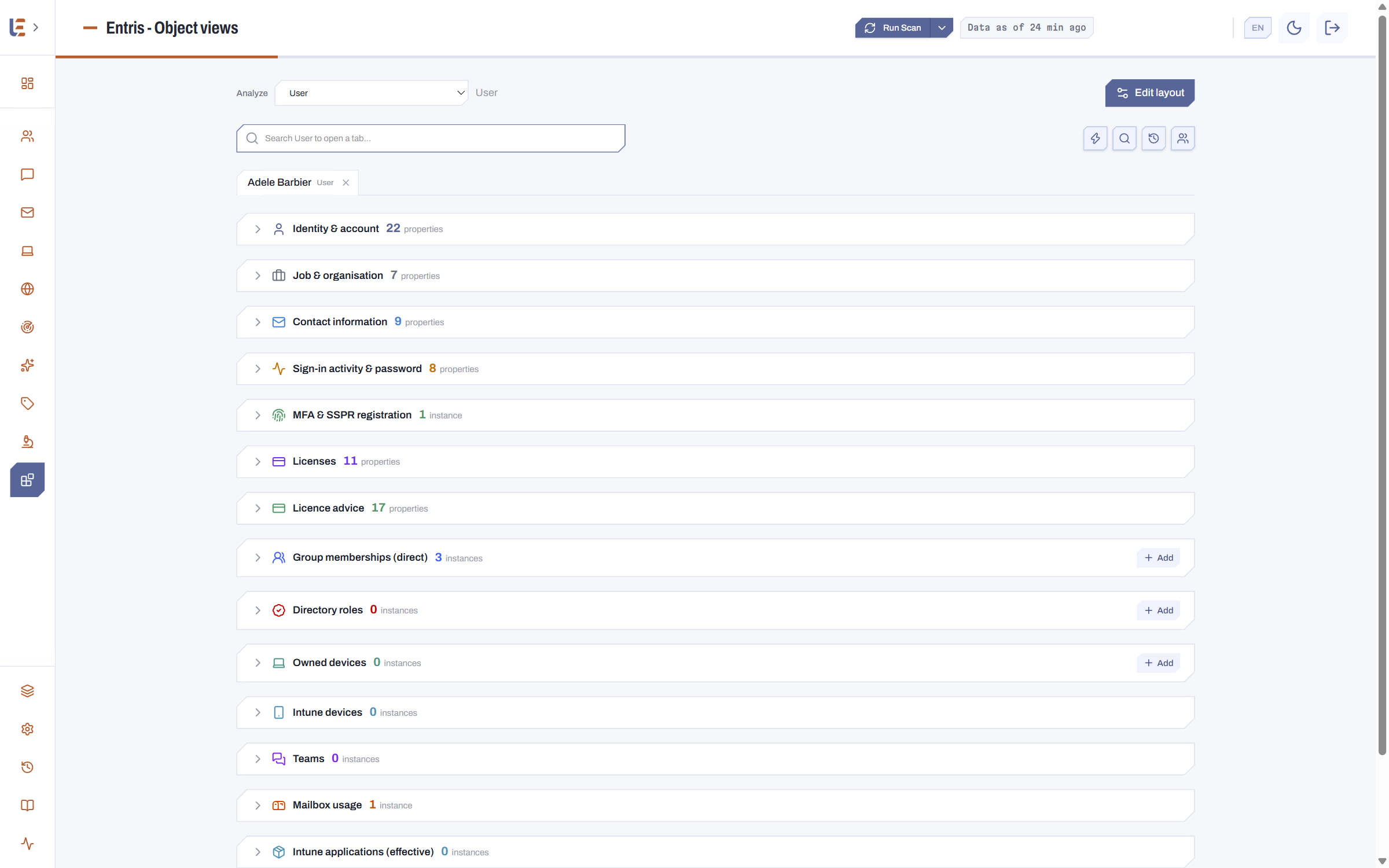Click the users toolbar button near search
The width and height of the screenshot is (1389, 868).
tap(1182, 138)
